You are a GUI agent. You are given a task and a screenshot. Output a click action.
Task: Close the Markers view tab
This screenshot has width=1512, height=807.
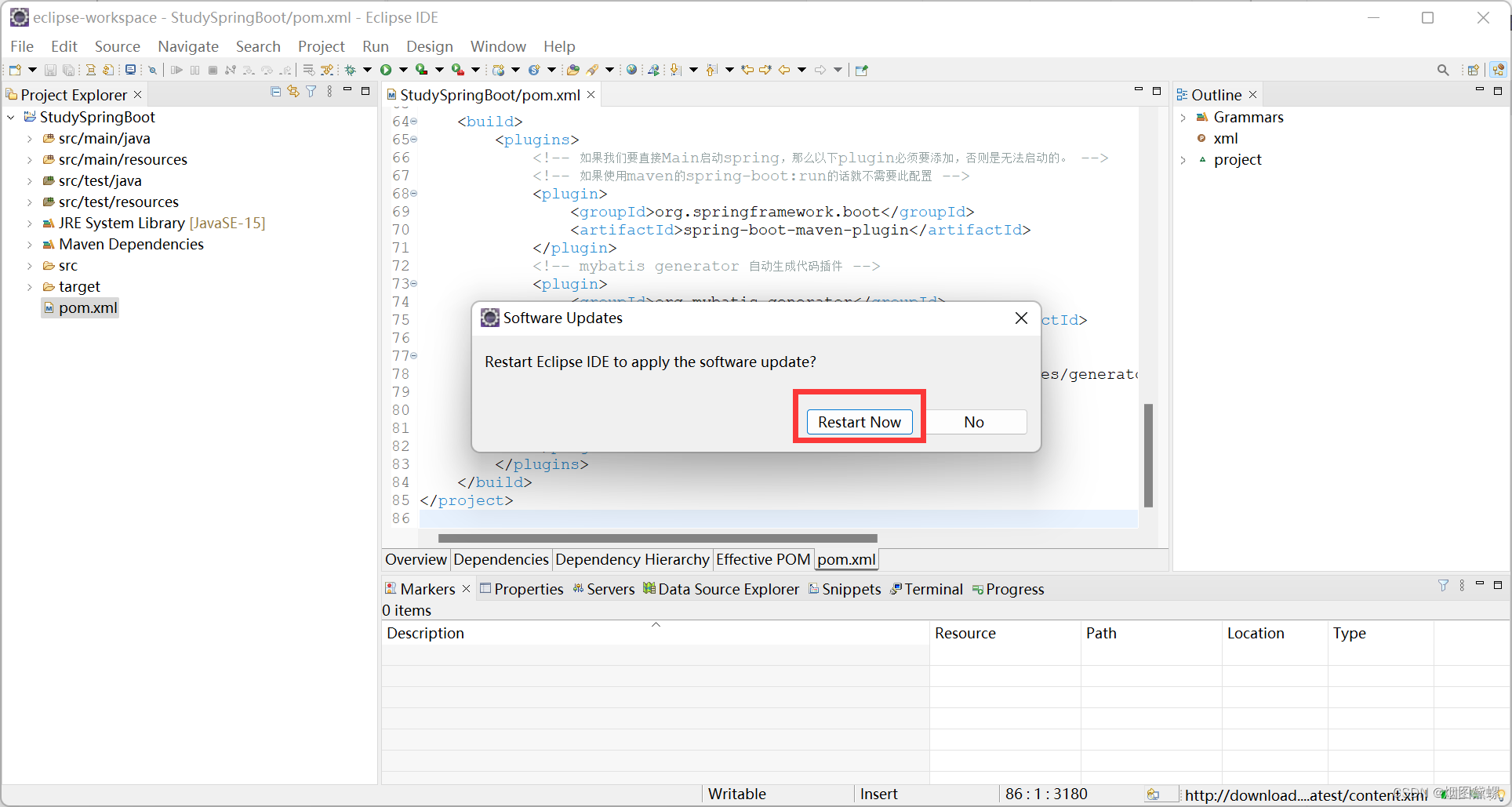[x=466, y=588]
